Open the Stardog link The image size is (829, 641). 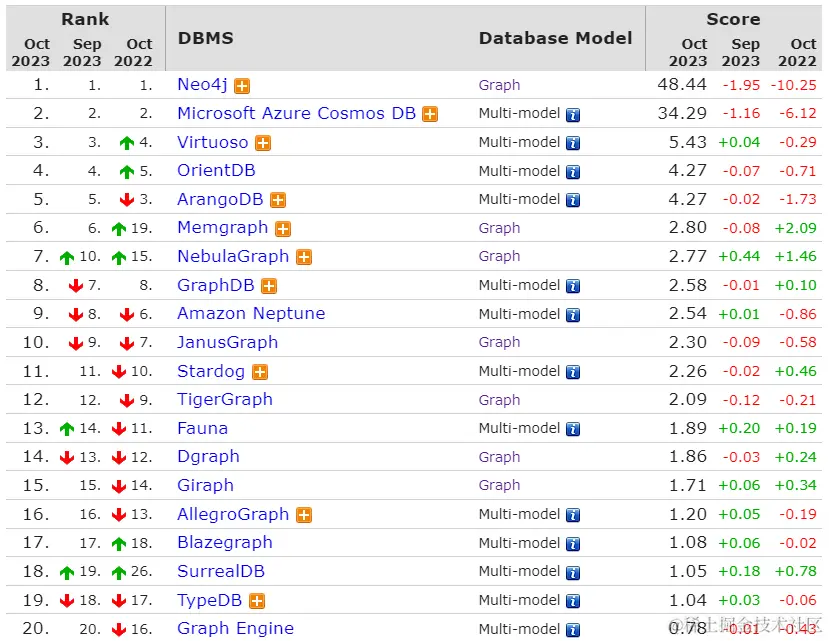pyautogui.click(x=211, y=371)
